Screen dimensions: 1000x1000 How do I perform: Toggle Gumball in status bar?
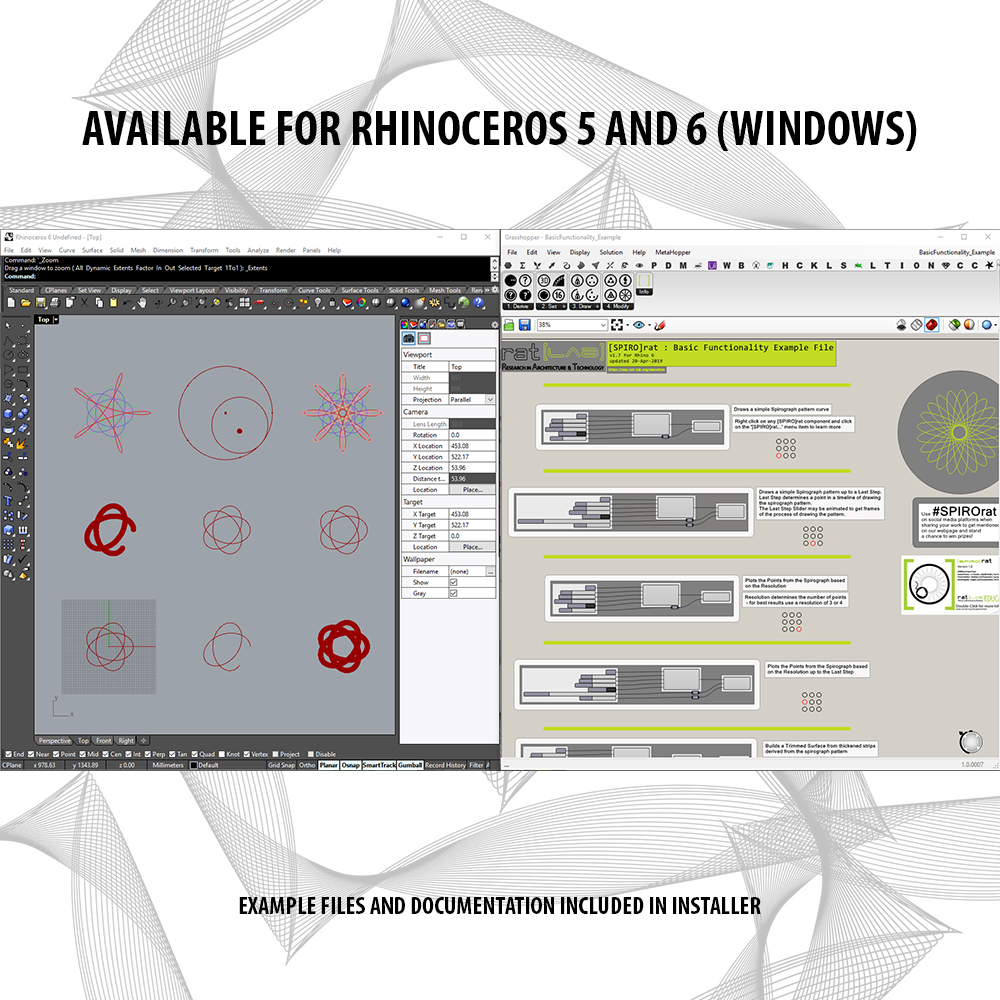click(410, 765)
